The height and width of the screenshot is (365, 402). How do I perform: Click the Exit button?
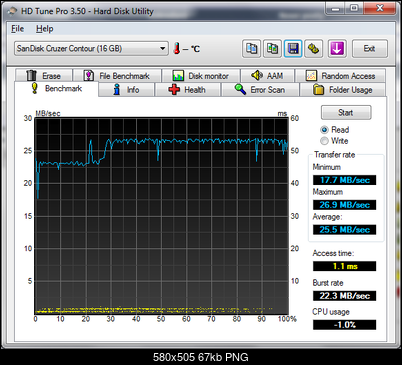click(370, 49)
